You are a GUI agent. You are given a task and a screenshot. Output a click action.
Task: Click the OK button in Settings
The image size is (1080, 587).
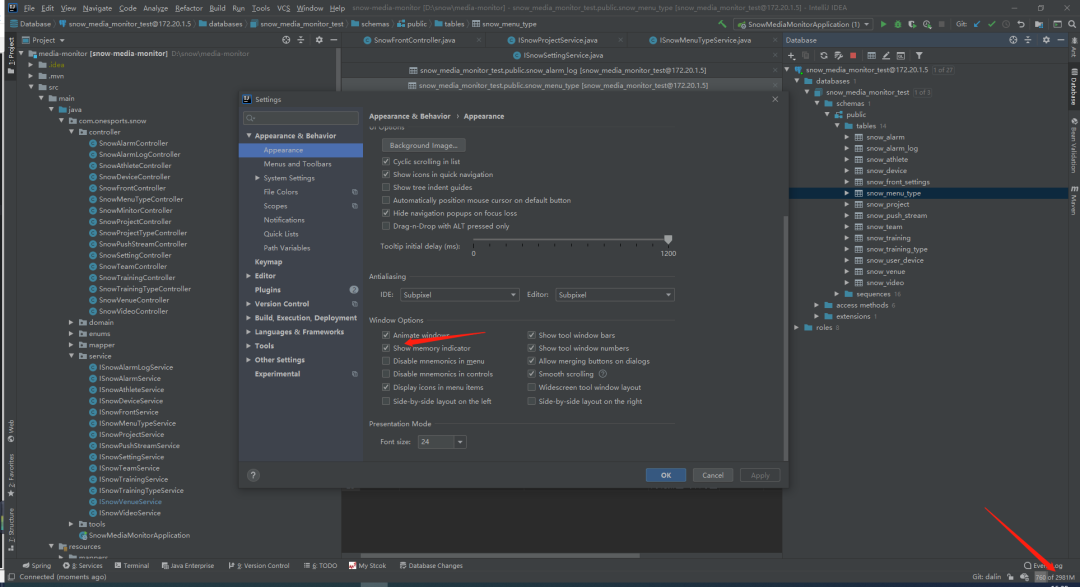click(x=665, y=475)
